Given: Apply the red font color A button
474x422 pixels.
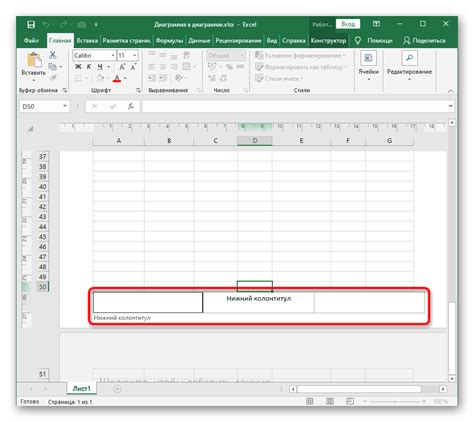Looking at the screenshot, I should tap(117, 78).
